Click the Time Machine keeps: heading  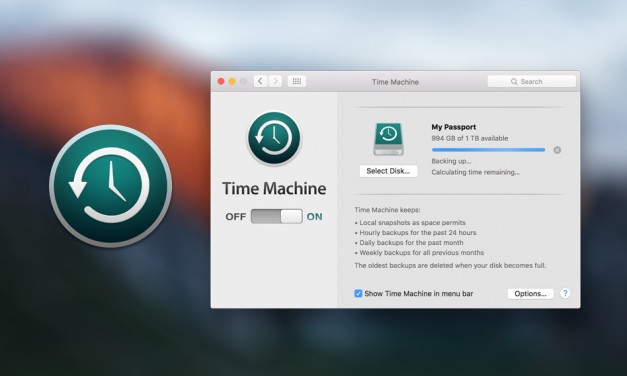coord(387,210)
